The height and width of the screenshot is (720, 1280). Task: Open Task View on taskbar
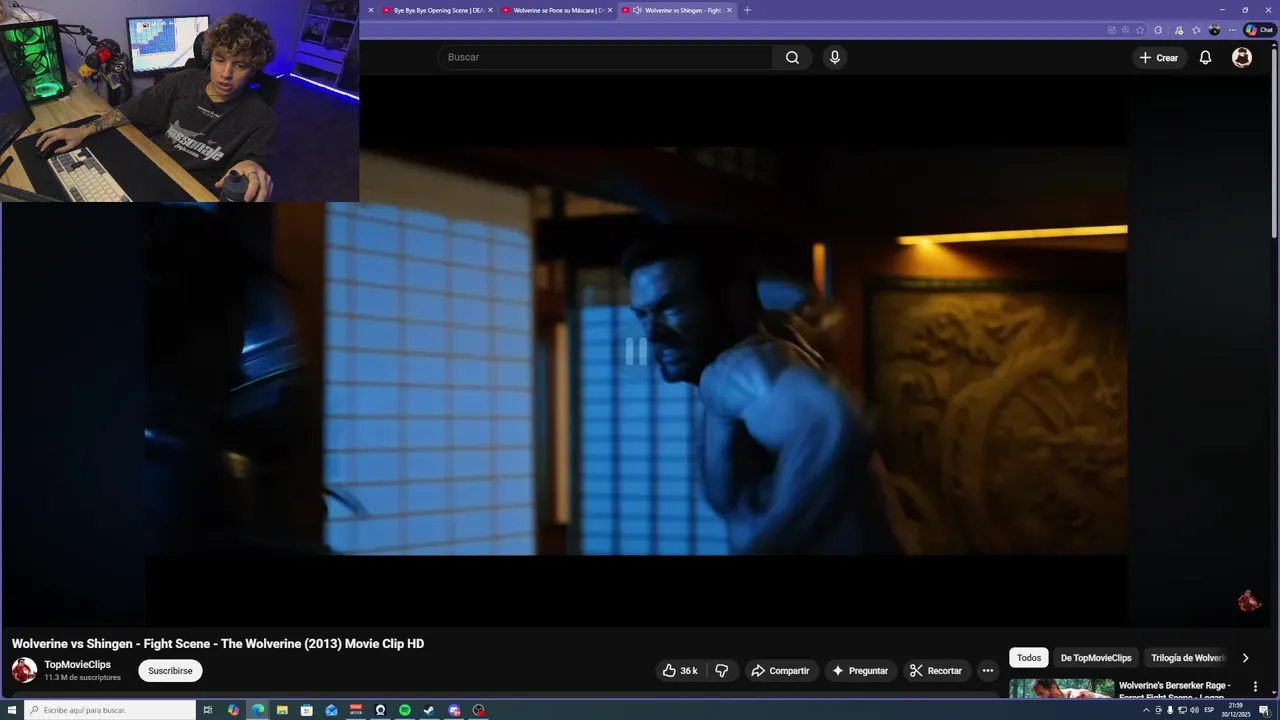pyautogui.click(x=208, y=710)
